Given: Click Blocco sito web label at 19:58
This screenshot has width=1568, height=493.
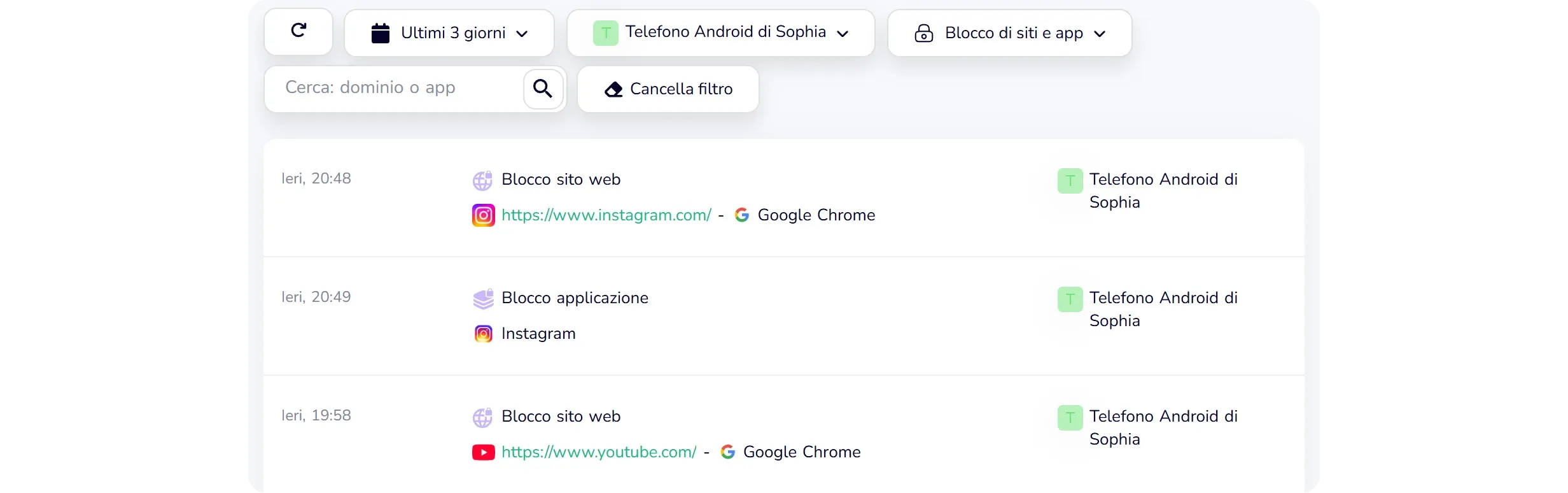Looking at the screenshot, I should (561, 417).
